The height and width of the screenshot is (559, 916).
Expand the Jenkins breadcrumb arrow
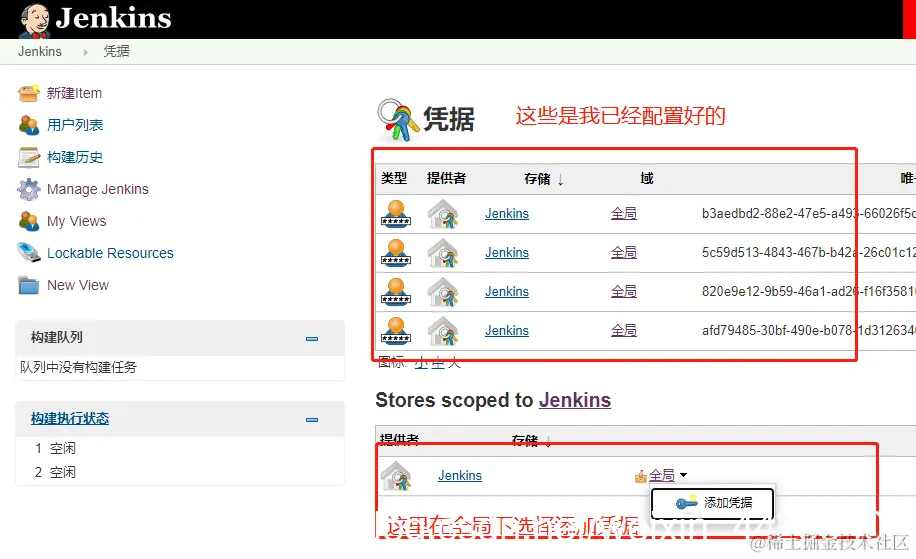85,52
